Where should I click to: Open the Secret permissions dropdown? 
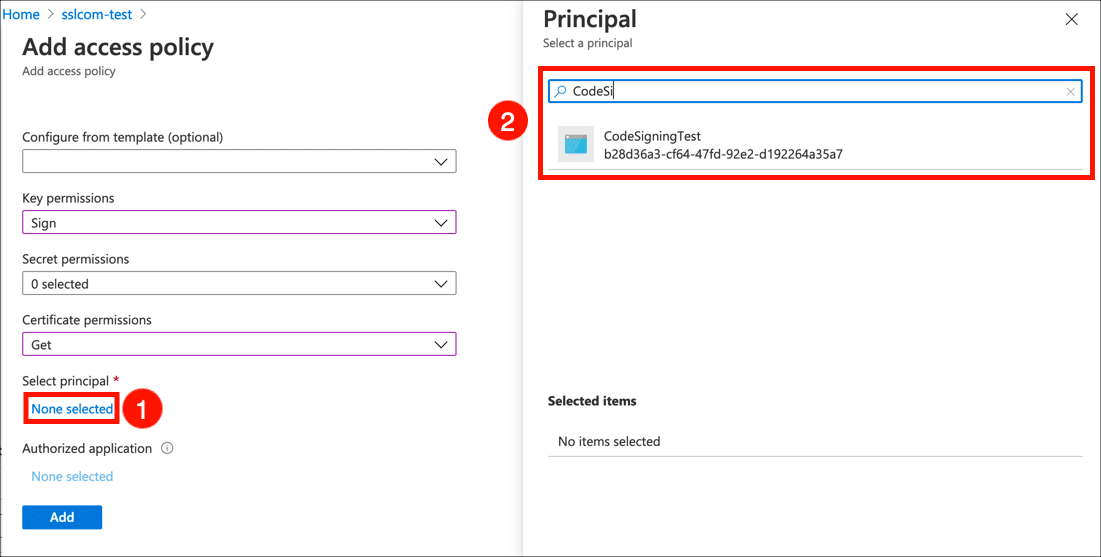pos(239,284)
